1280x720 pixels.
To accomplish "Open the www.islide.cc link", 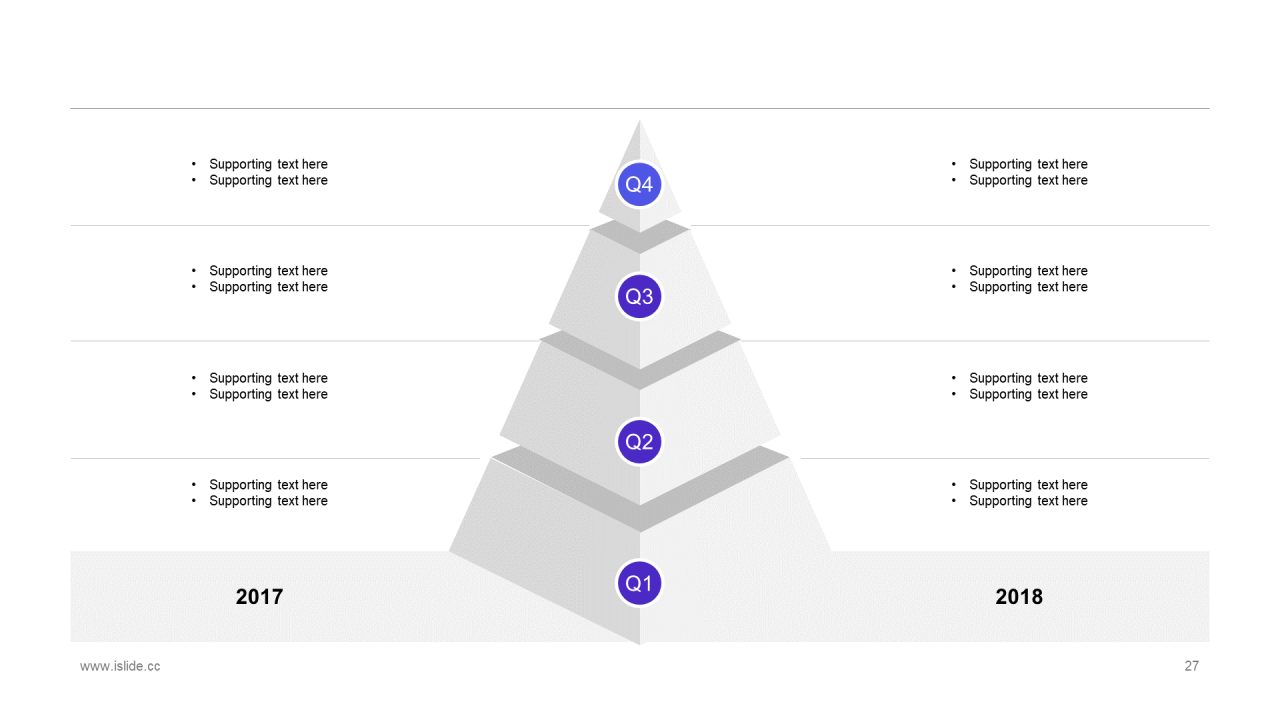I will coord(120,666).
